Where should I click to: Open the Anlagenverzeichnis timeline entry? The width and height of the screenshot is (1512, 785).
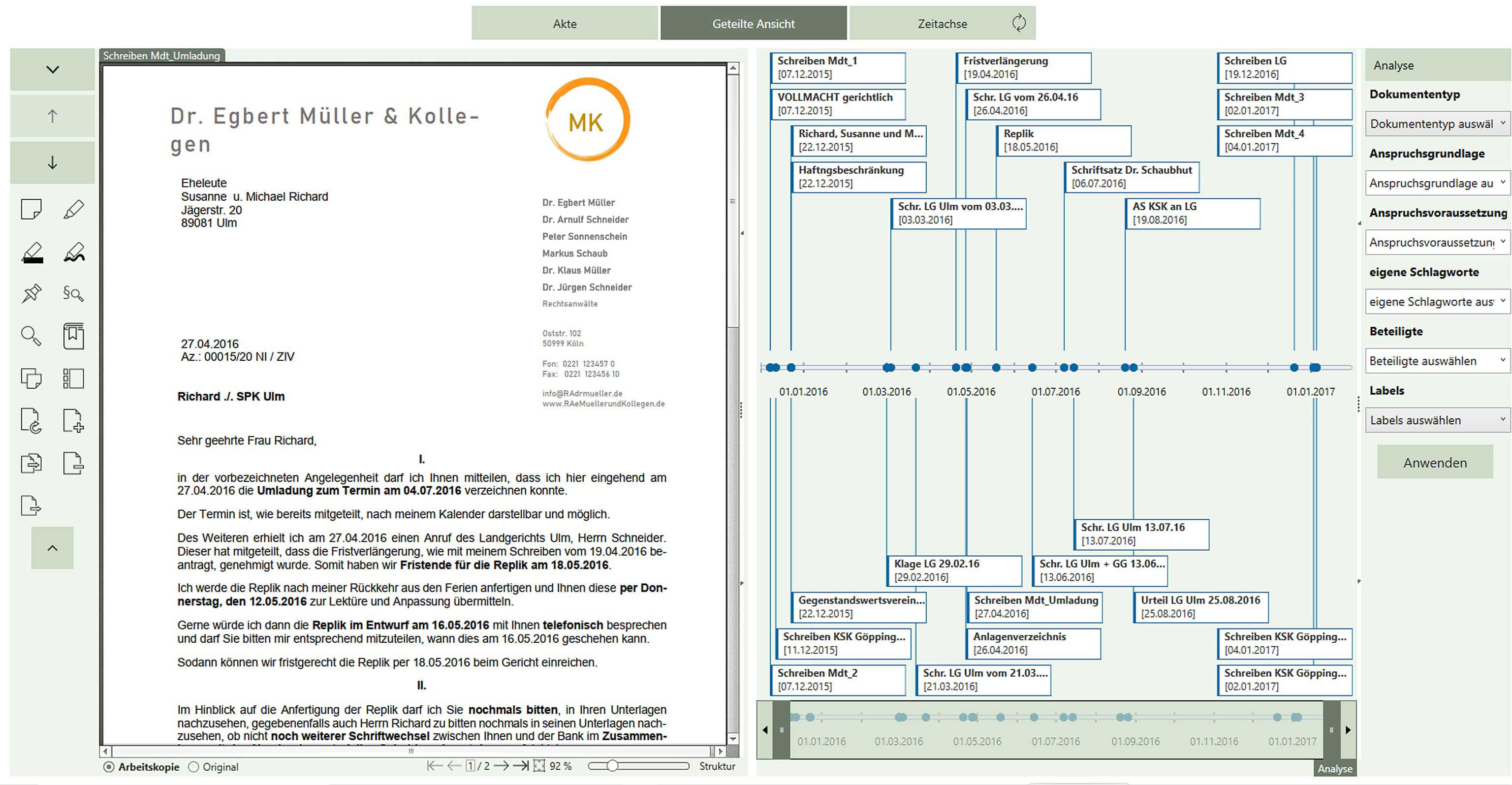pyautogui.click(x=1033, y=643)
